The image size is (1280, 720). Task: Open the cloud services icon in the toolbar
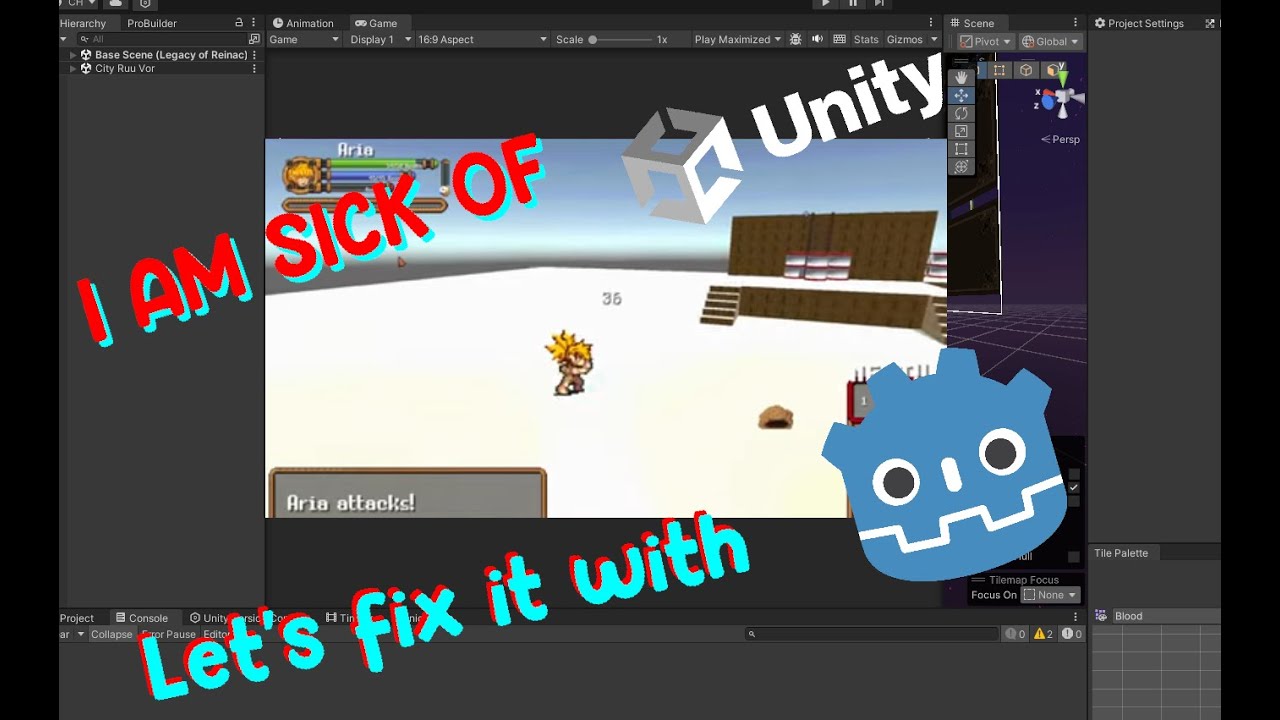[x=116, y=4]
